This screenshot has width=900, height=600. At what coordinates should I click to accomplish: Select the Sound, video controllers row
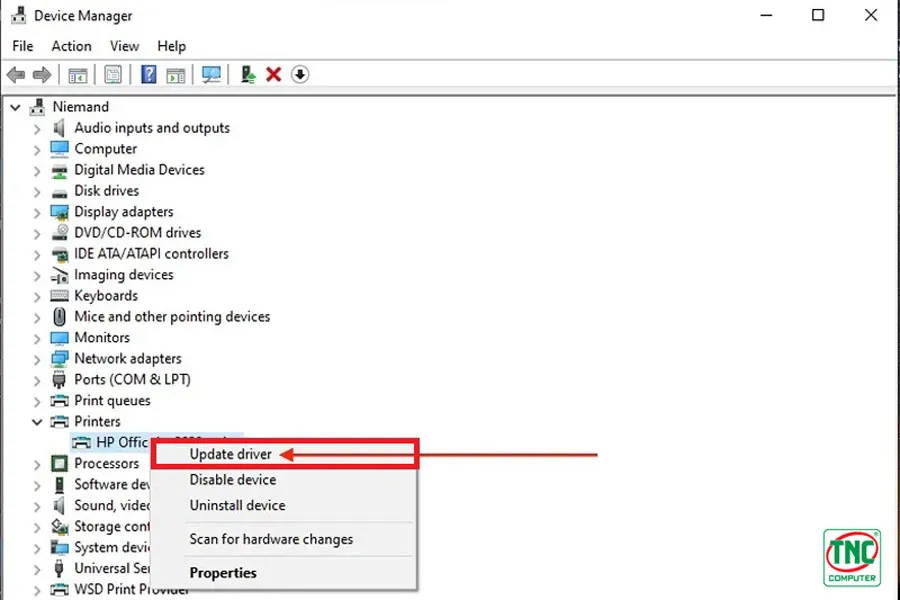coord(101,506)
